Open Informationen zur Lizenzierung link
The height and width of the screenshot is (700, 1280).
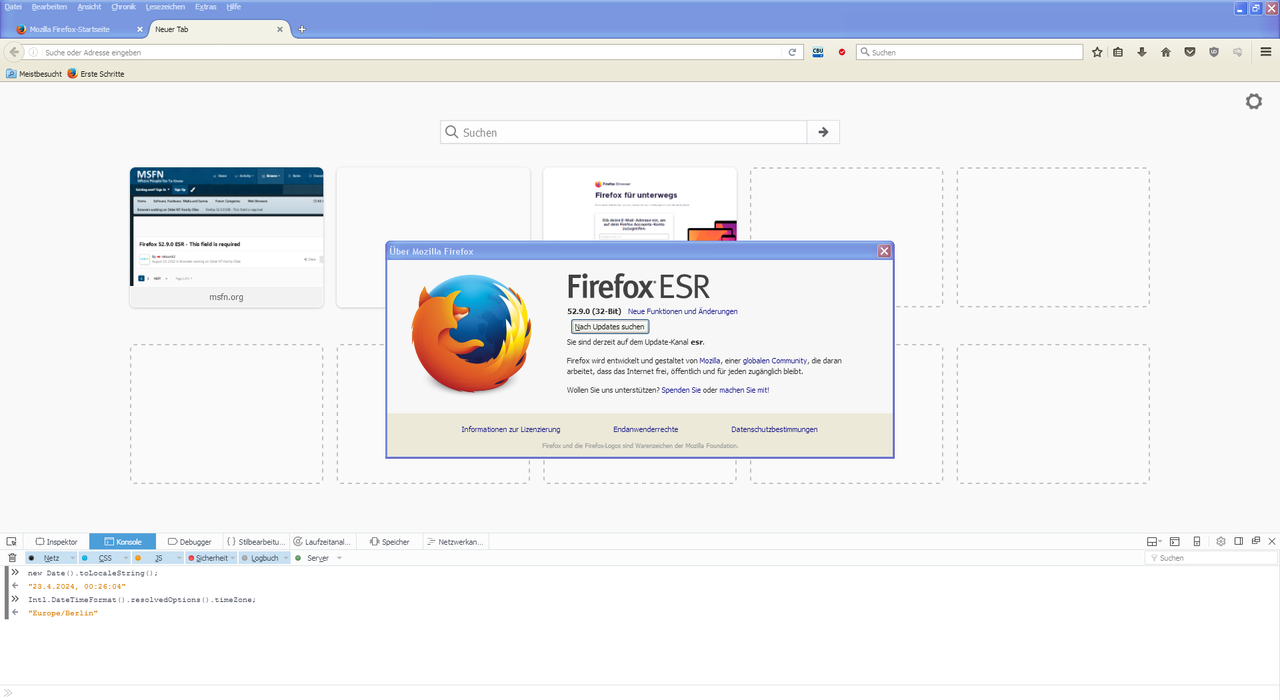(x=511, y=429)
